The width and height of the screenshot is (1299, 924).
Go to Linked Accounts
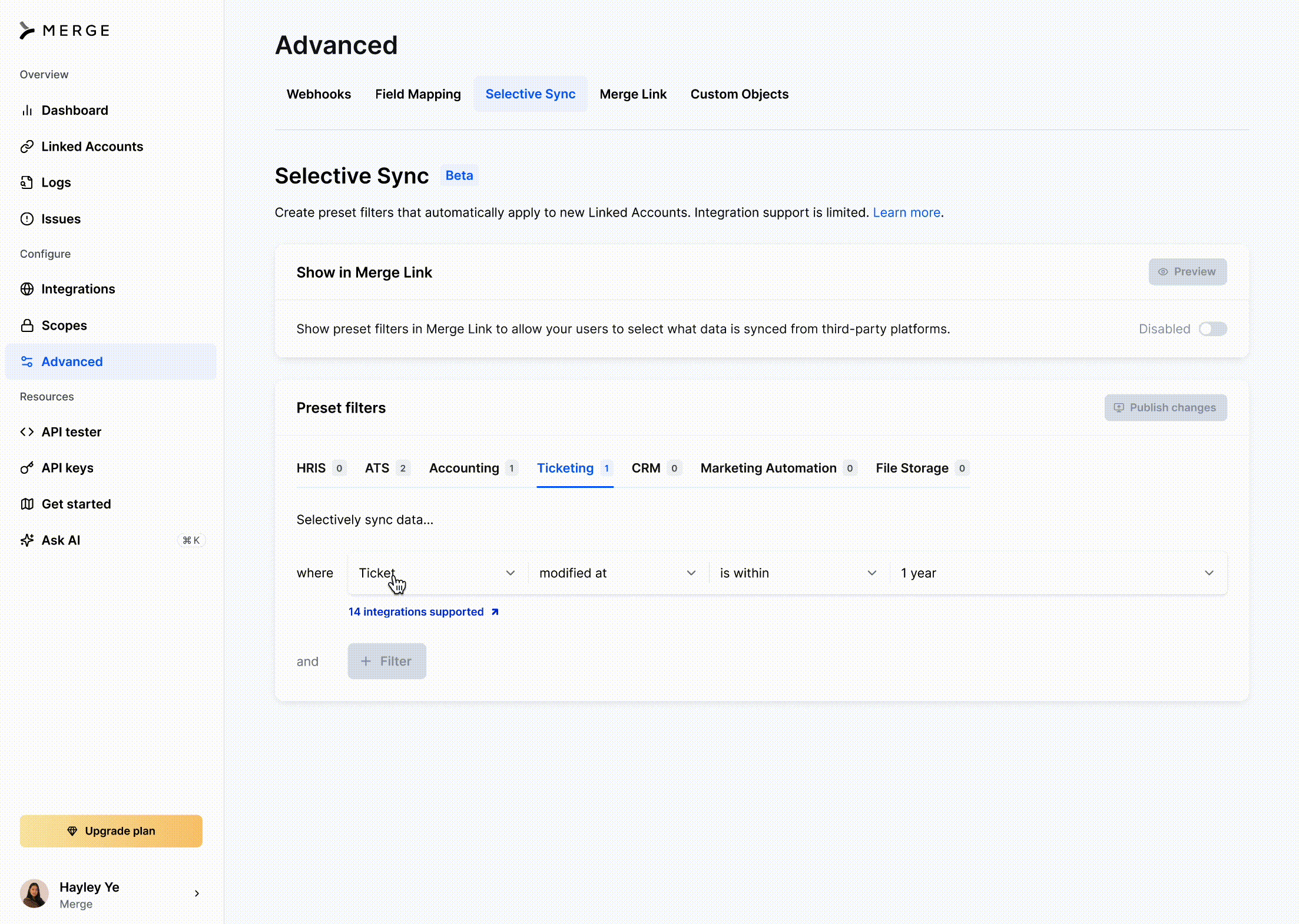click(111, 147)
